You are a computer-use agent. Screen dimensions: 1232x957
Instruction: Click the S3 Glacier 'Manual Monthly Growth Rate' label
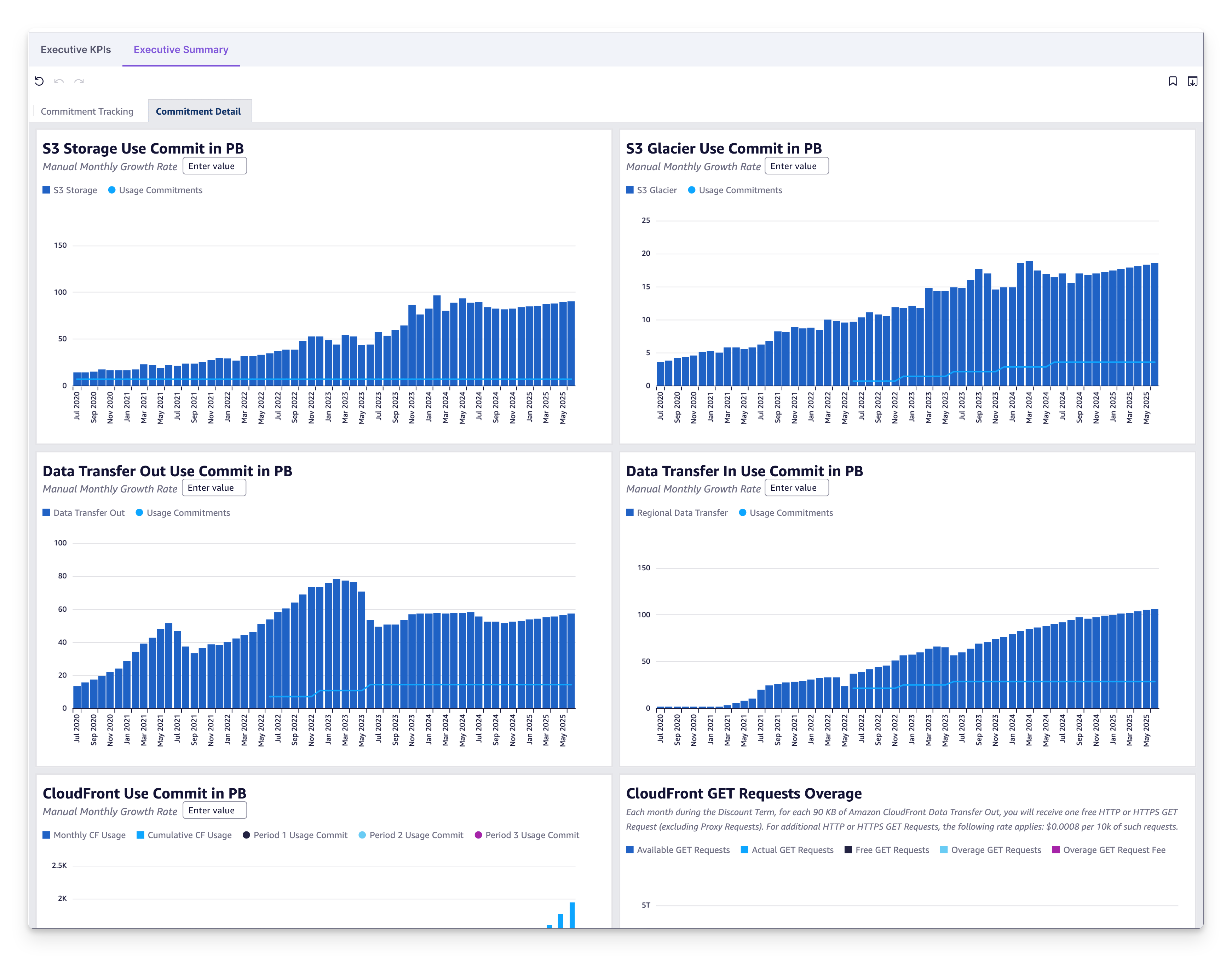[x=693, y=166]
